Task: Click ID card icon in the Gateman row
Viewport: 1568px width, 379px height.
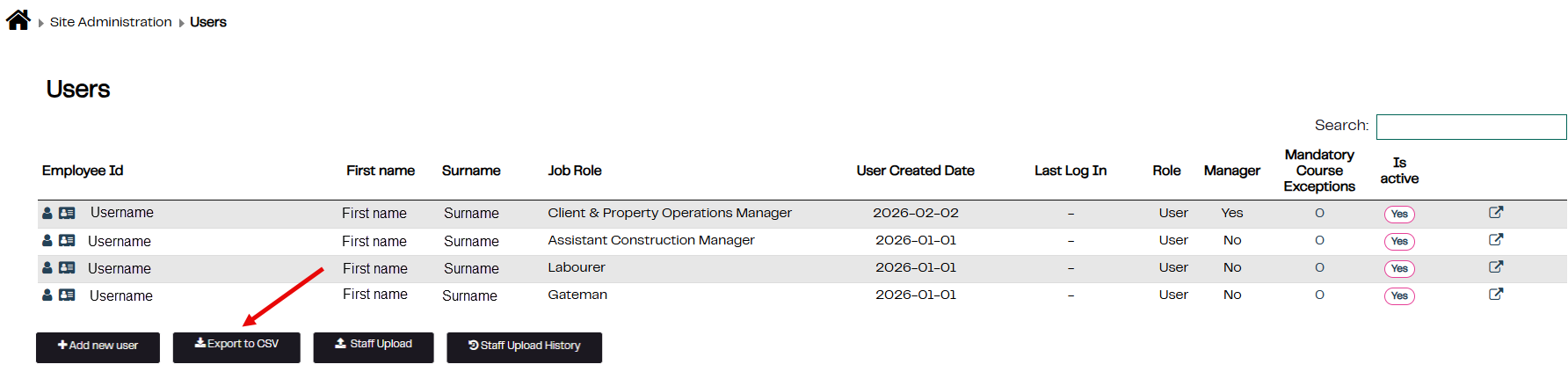Action: 67,295
